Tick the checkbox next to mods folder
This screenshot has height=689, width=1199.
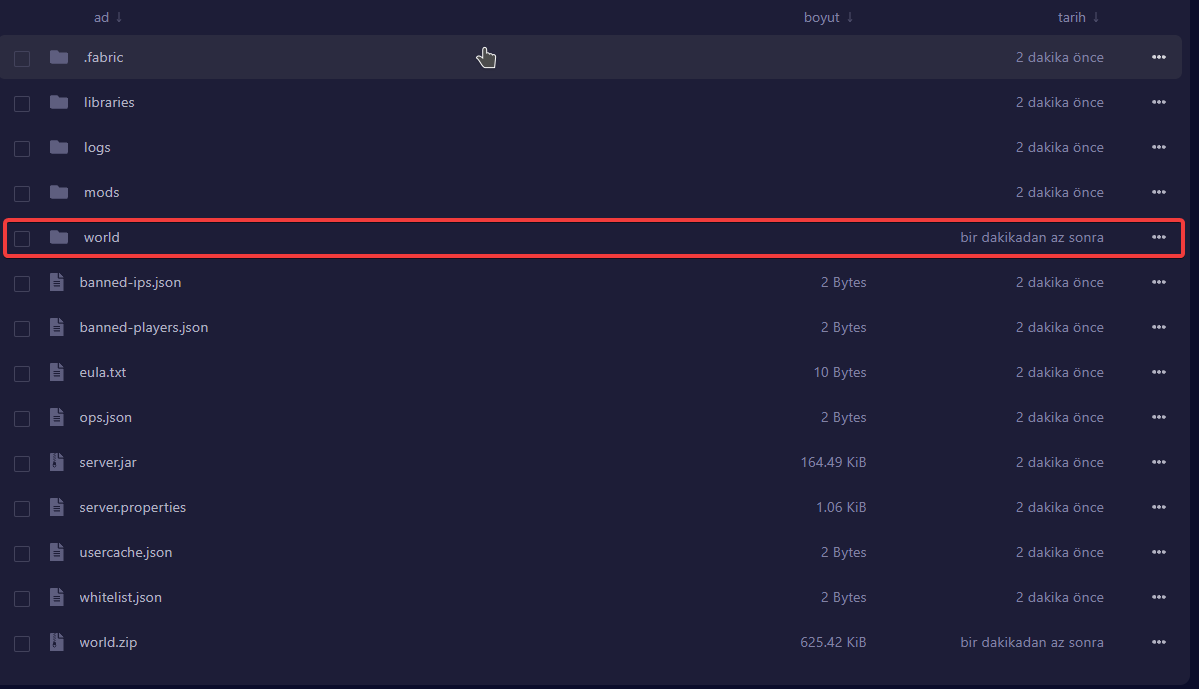tap(22, 193)
